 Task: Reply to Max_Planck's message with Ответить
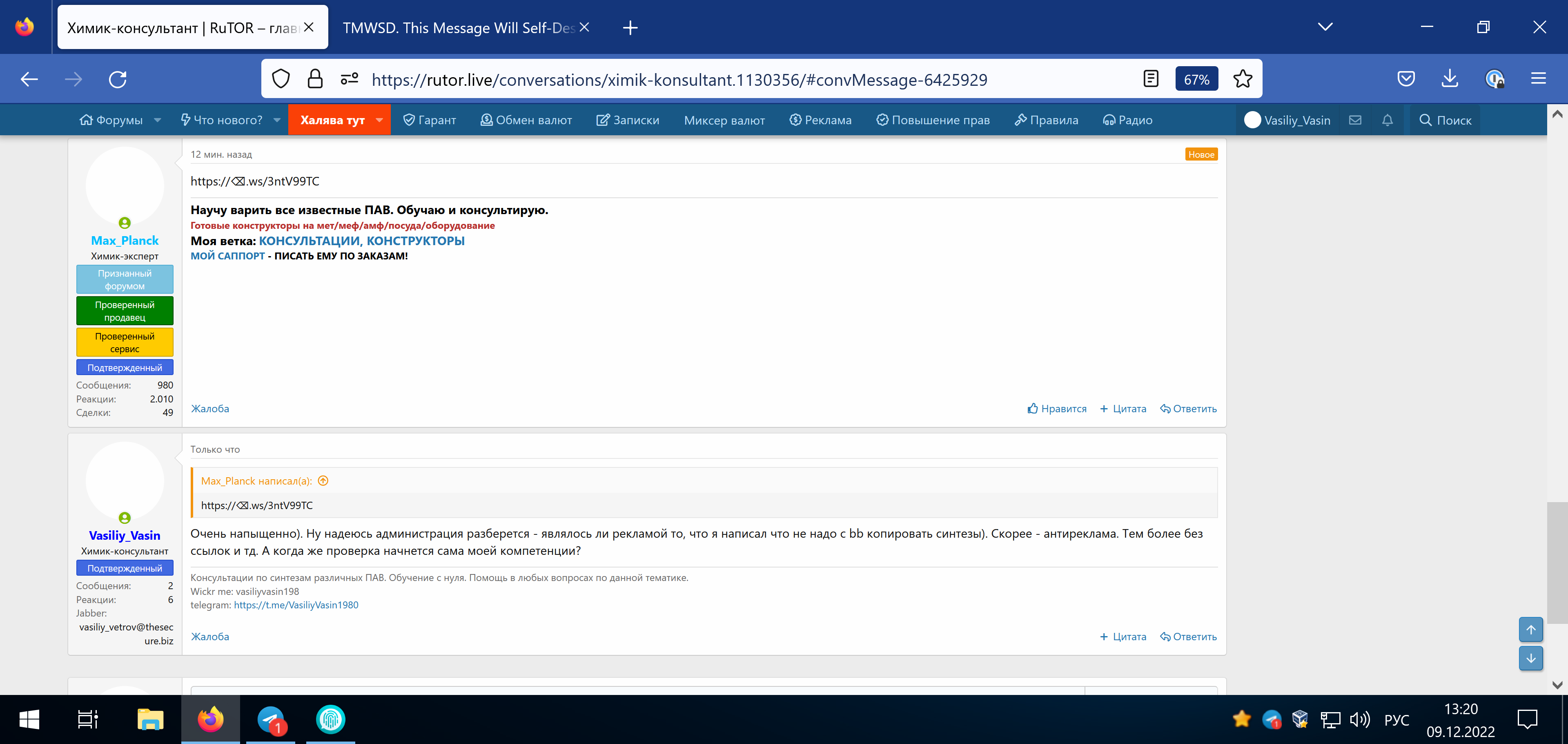tap(1188, 409)
